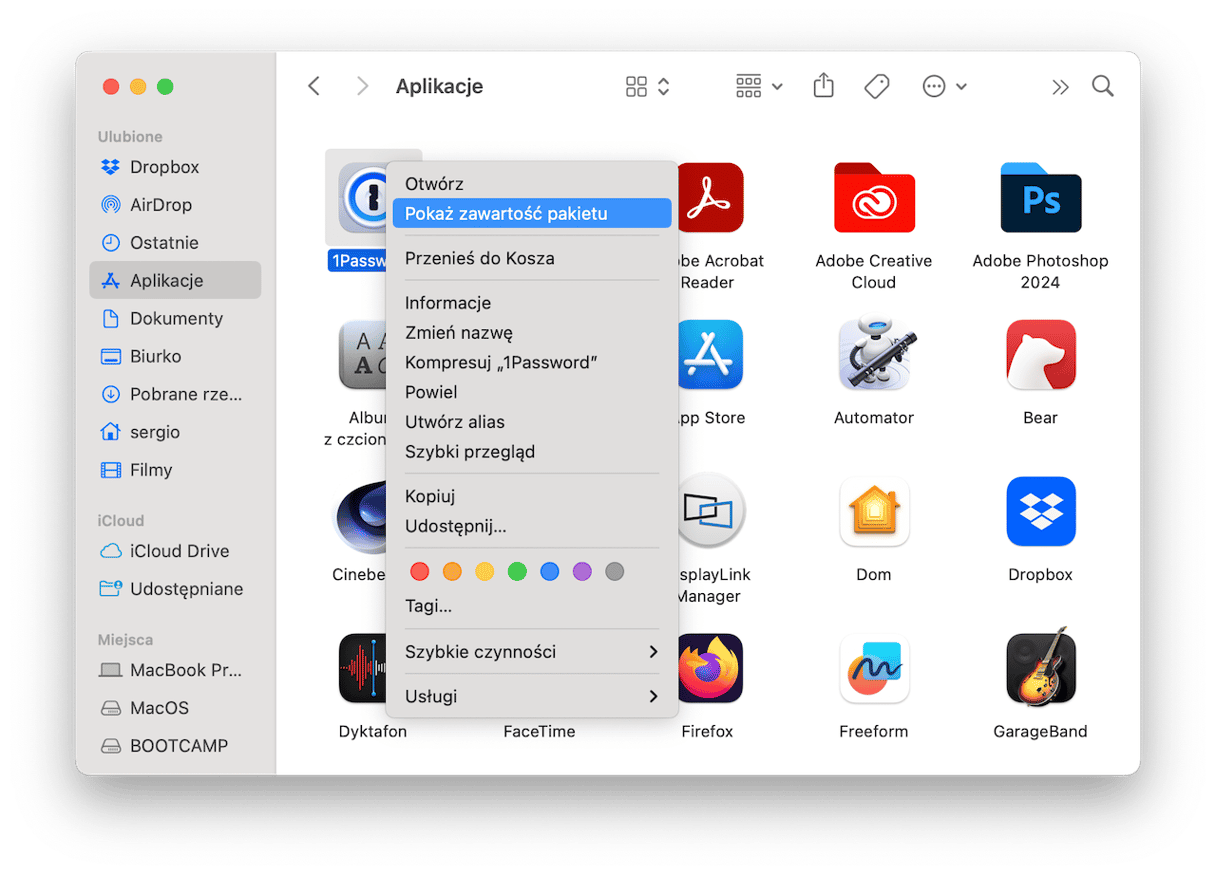Select the DisplayLink Manager icon
The width and height of the screenshot is (1216, 875).
coord(711,511)
